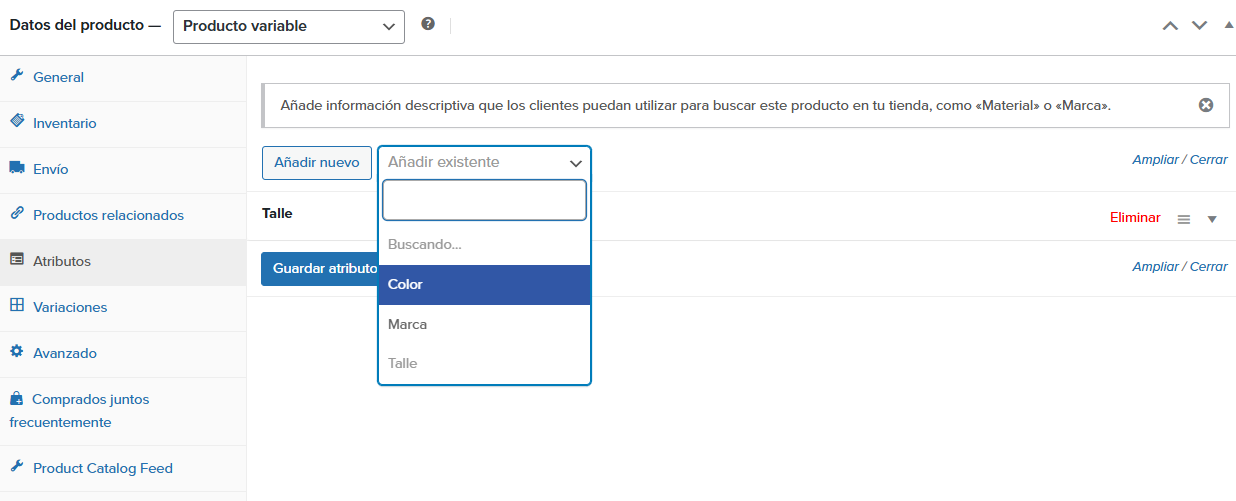Screen dimensions: 1236x501
Task: Open the Avanzado tab
Action: click(x=123, y=353)
